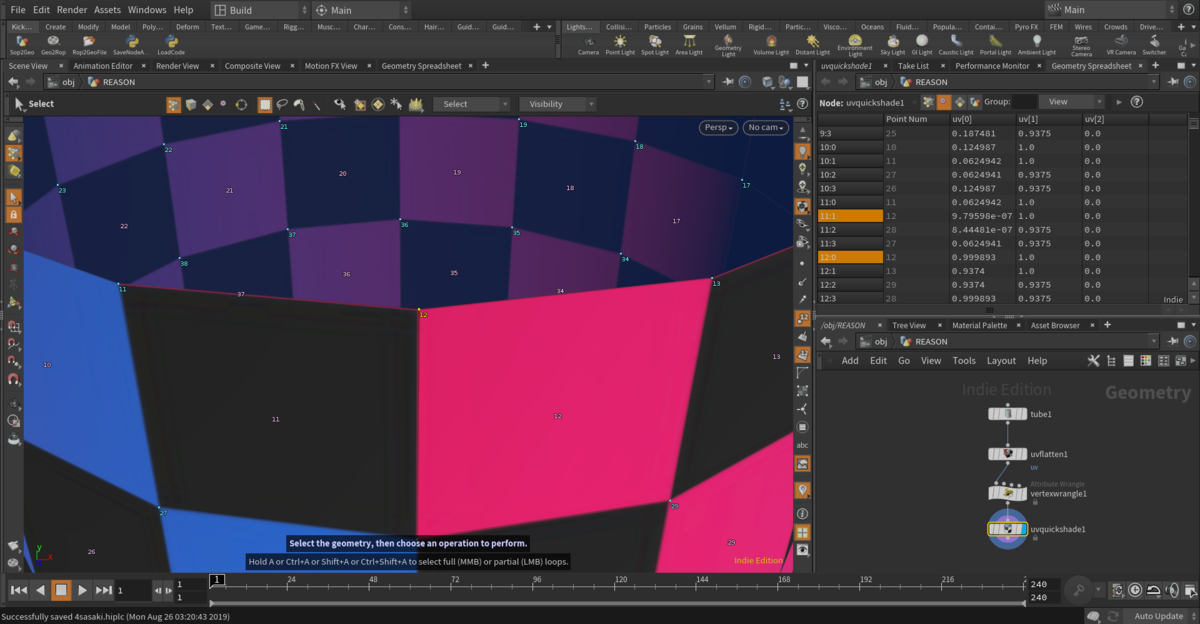Open the Visibility dropdown
Screen dimensions: 1200x624
[x=557, y=104]
